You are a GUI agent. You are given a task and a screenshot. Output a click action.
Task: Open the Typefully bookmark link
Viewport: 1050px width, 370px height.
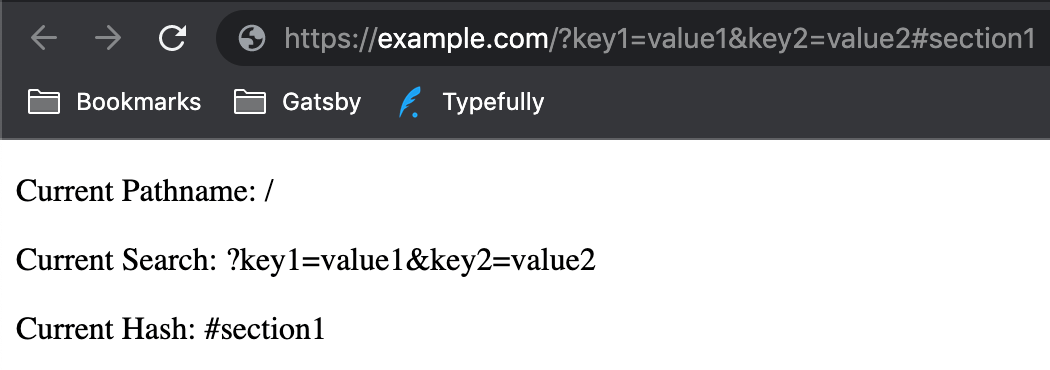(493, 102)
